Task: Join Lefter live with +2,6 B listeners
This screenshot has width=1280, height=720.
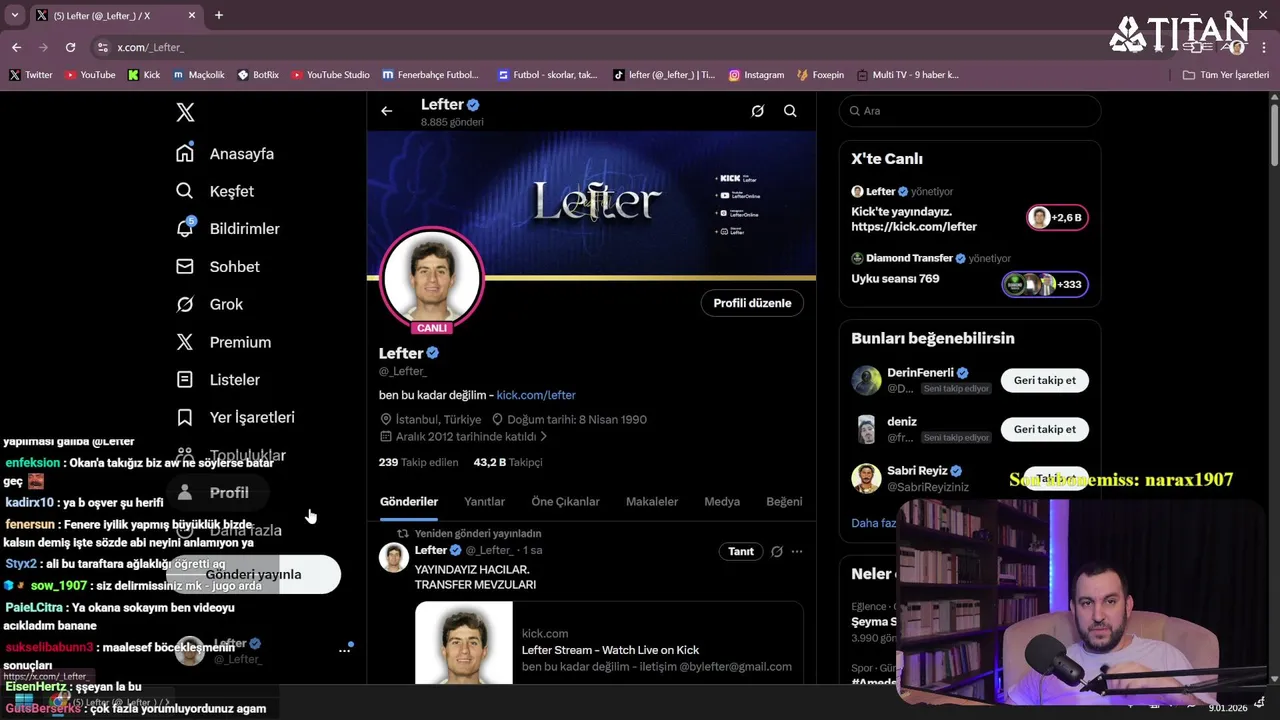Action: (1057, 217)
